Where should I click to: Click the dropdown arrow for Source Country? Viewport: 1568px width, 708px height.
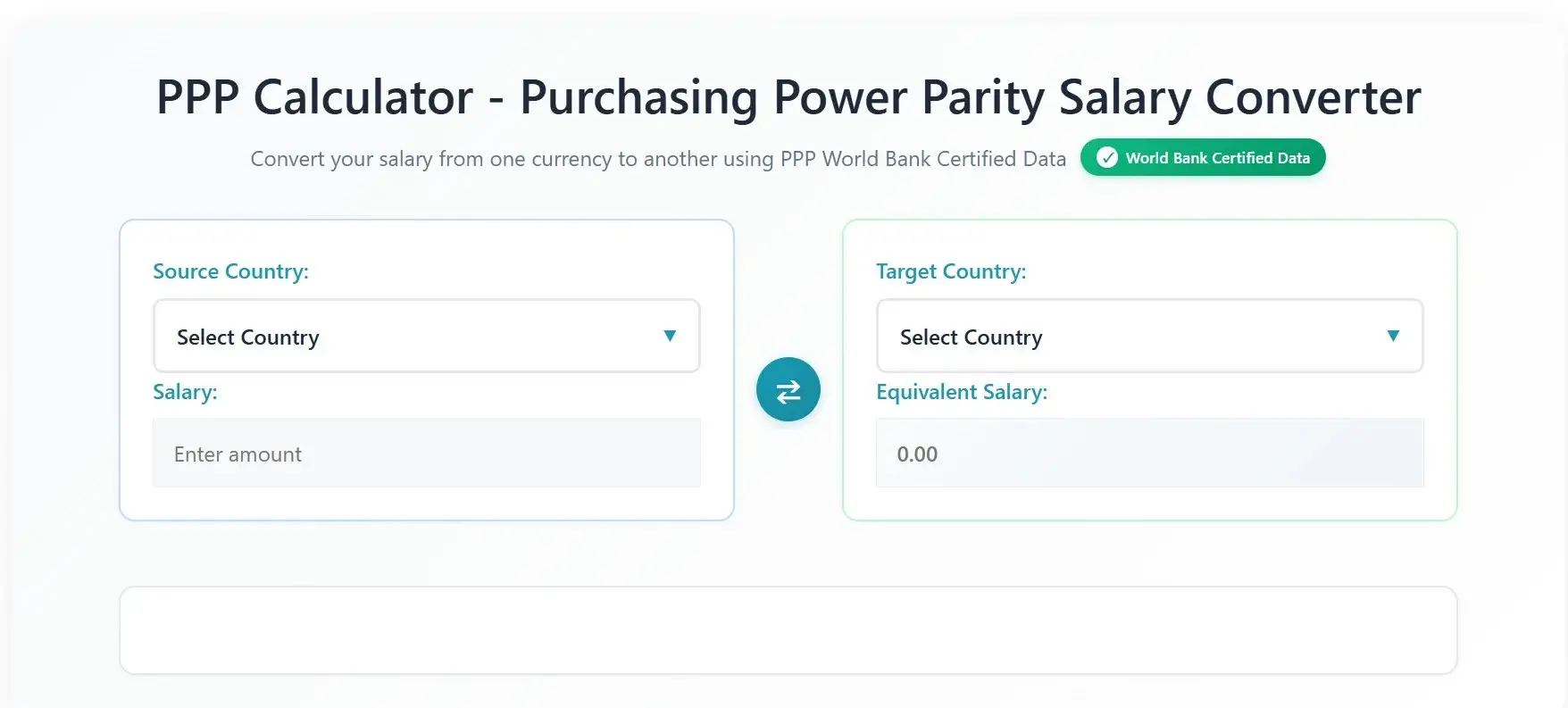click(x=671, y=336)
